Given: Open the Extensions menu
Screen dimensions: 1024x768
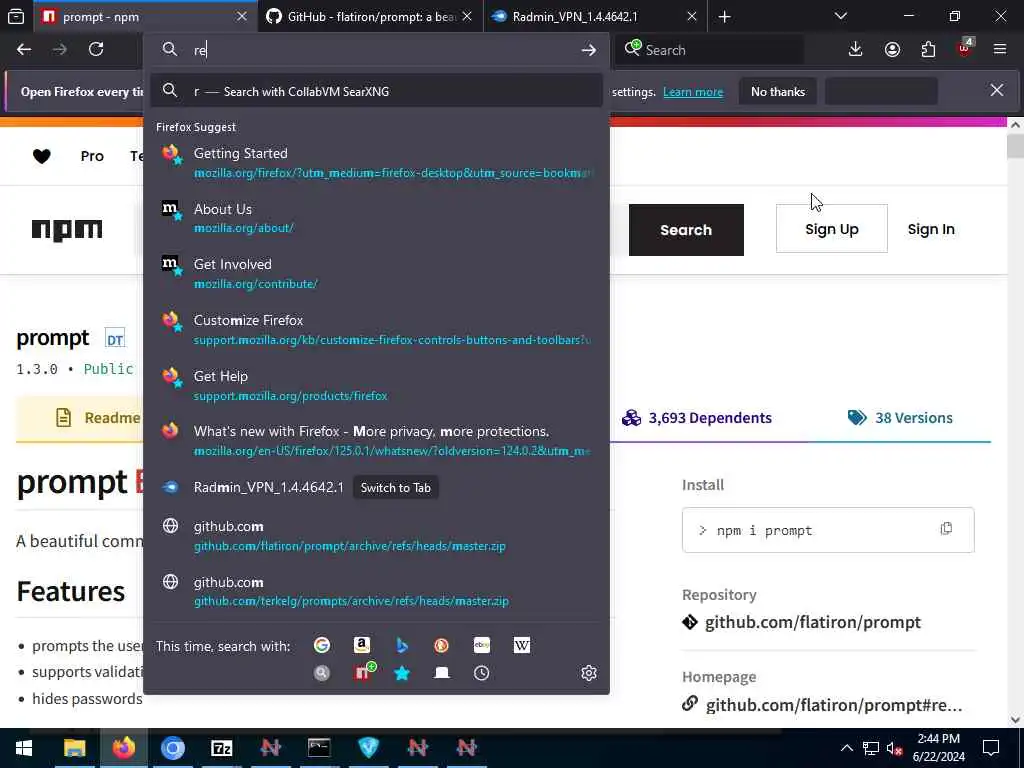Looking at the screenshot, I should pyautogui.click(x=928, y=50).
